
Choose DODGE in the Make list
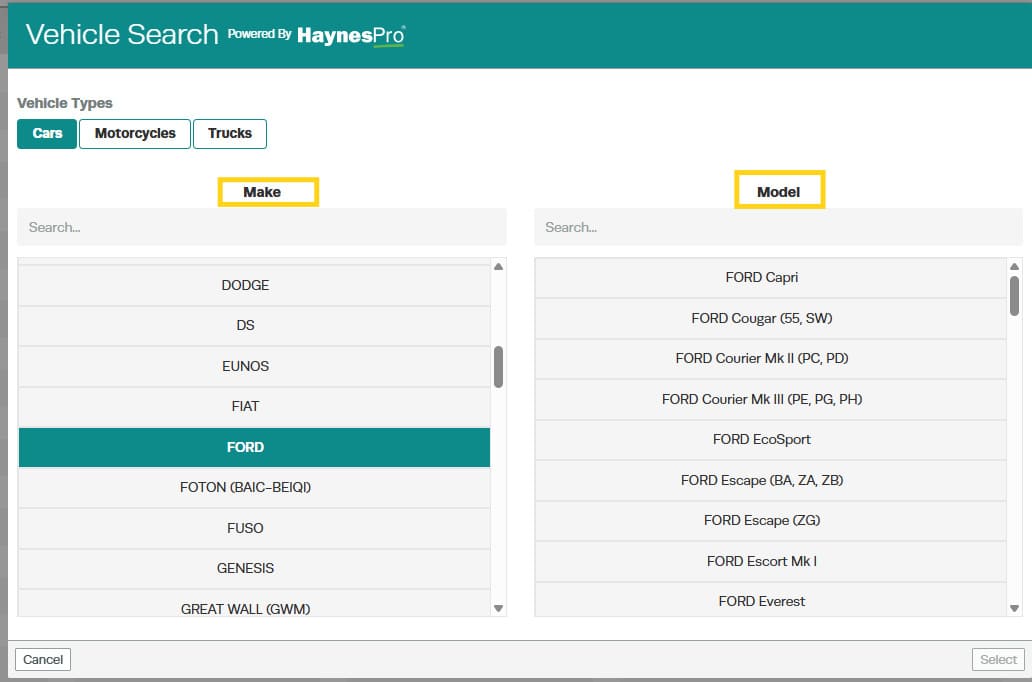pyautogui.click(x=254, y=286)
